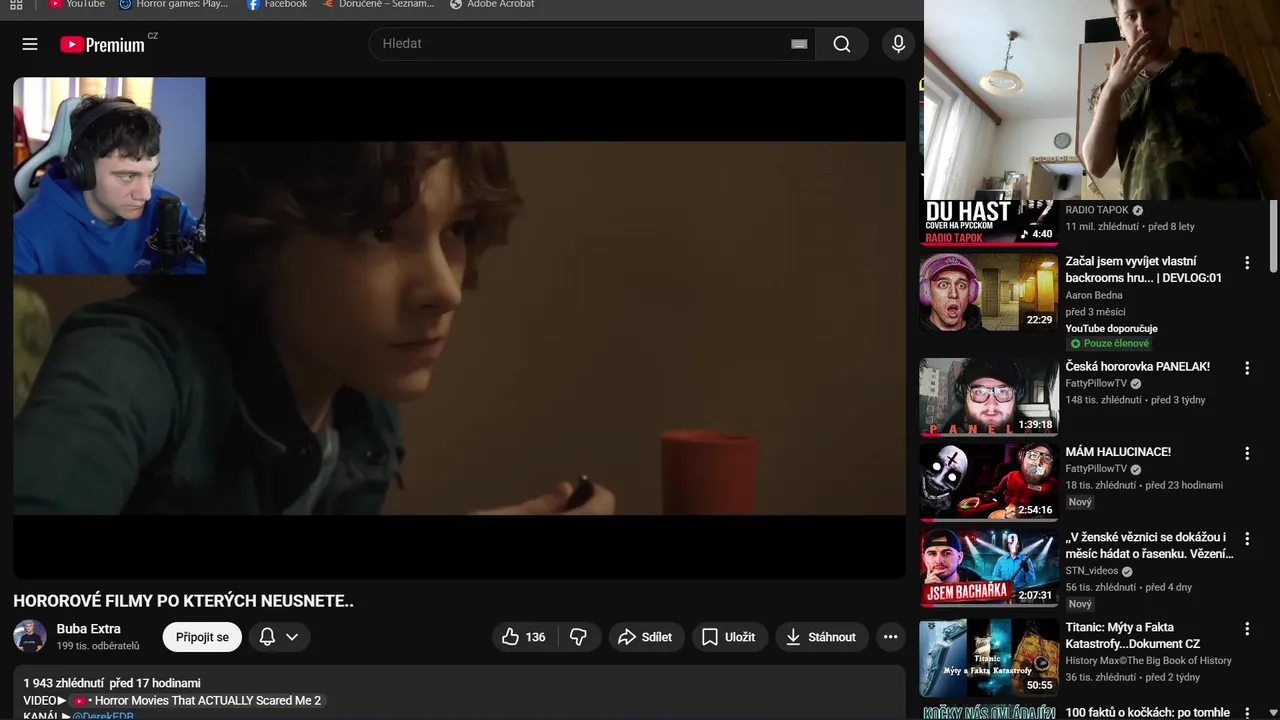Image resolution: width=1280 pixels, height=720 pixels.
Task: Click the Pouze členové members-only badge
Action: [1109, 343]
